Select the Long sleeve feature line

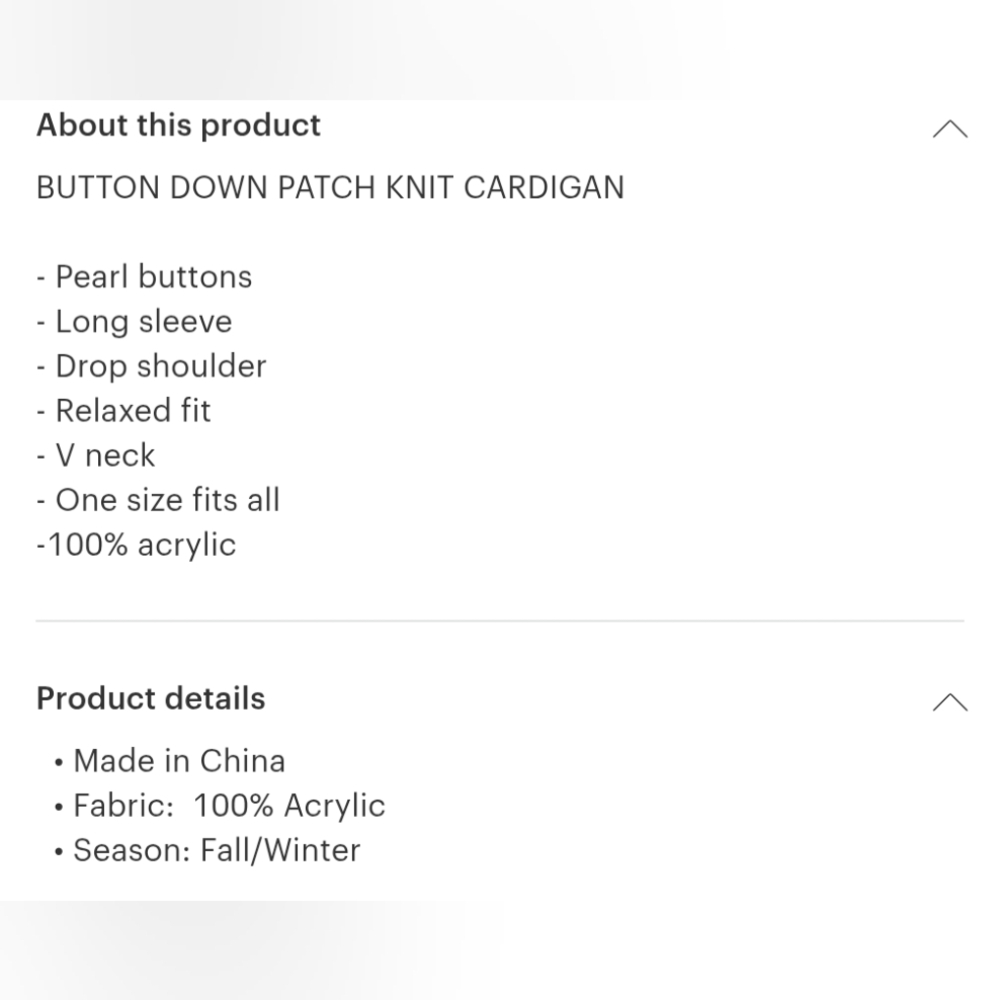tap(134, 322)
